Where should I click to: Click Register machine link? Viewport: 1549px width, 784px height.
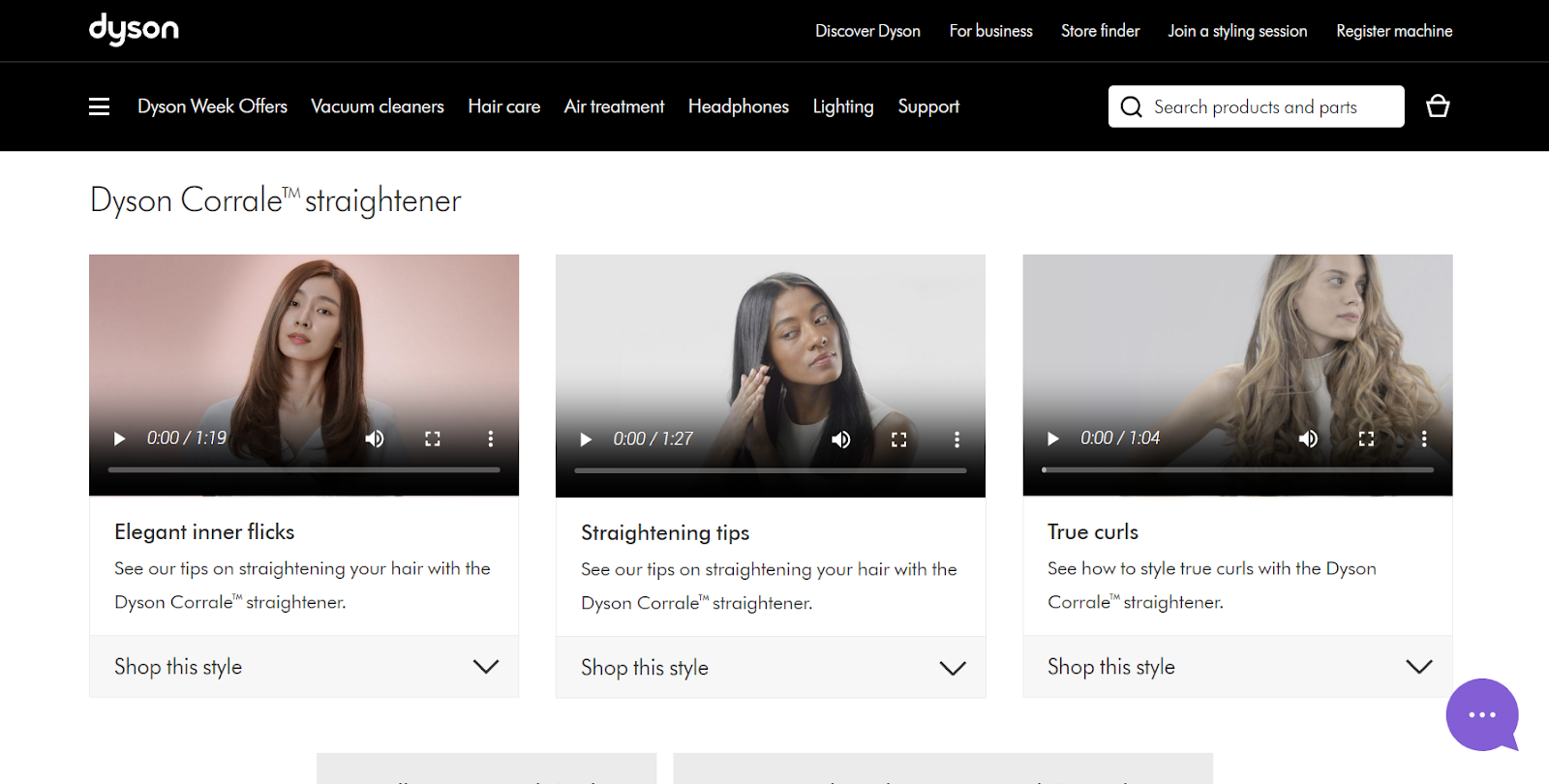coord(1394,31)
